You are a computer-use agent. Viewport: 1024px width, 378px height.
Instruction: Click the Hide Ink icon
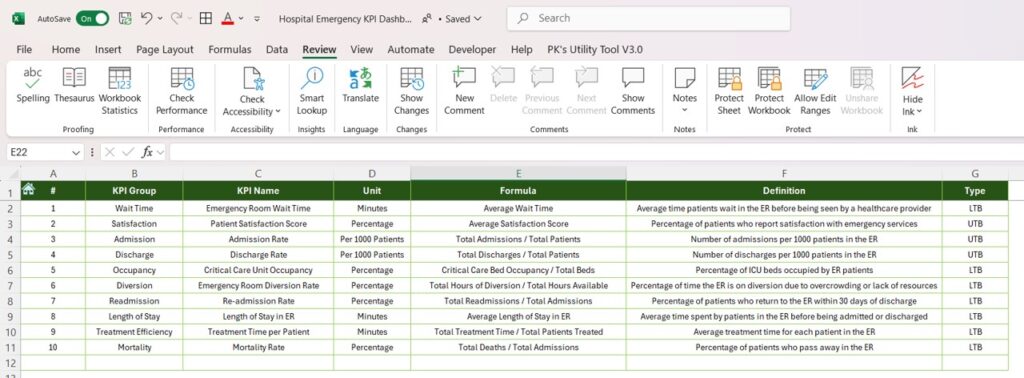[x=912, y=78]
